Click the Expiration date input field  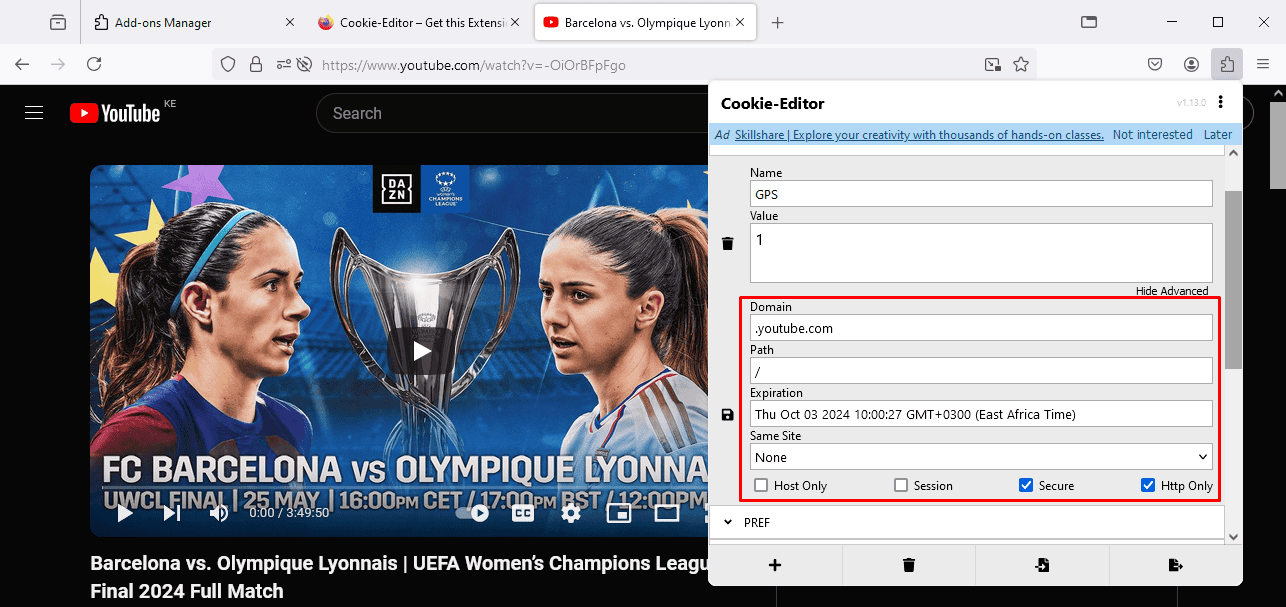(x=981, y=414)
